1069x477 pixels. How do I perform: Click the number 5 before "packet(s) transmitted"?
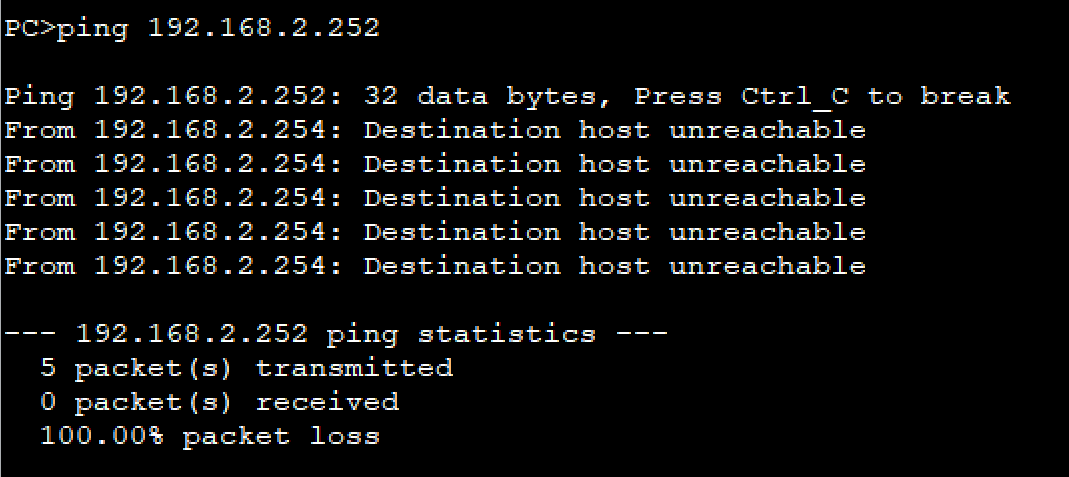click(48, 368)
